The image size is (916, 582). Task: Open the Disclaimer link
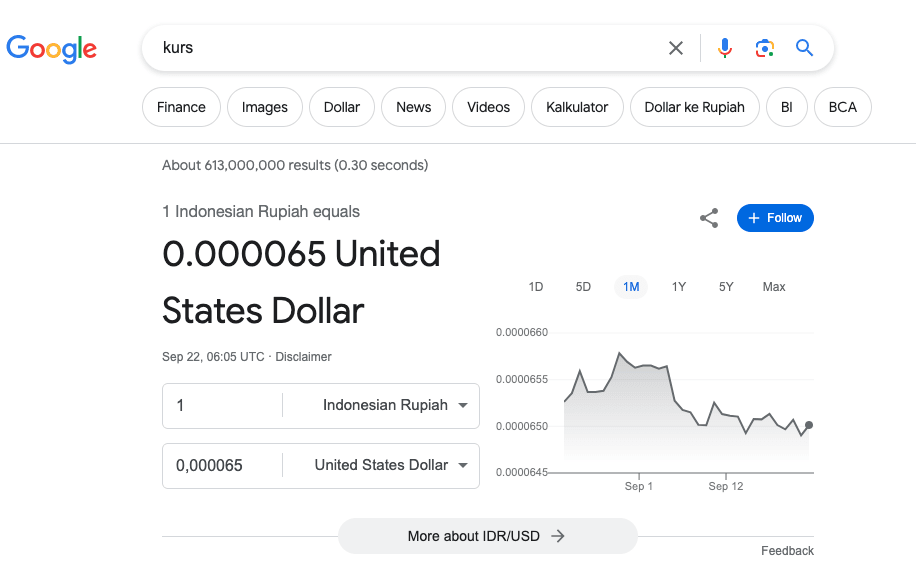[303, 357]
